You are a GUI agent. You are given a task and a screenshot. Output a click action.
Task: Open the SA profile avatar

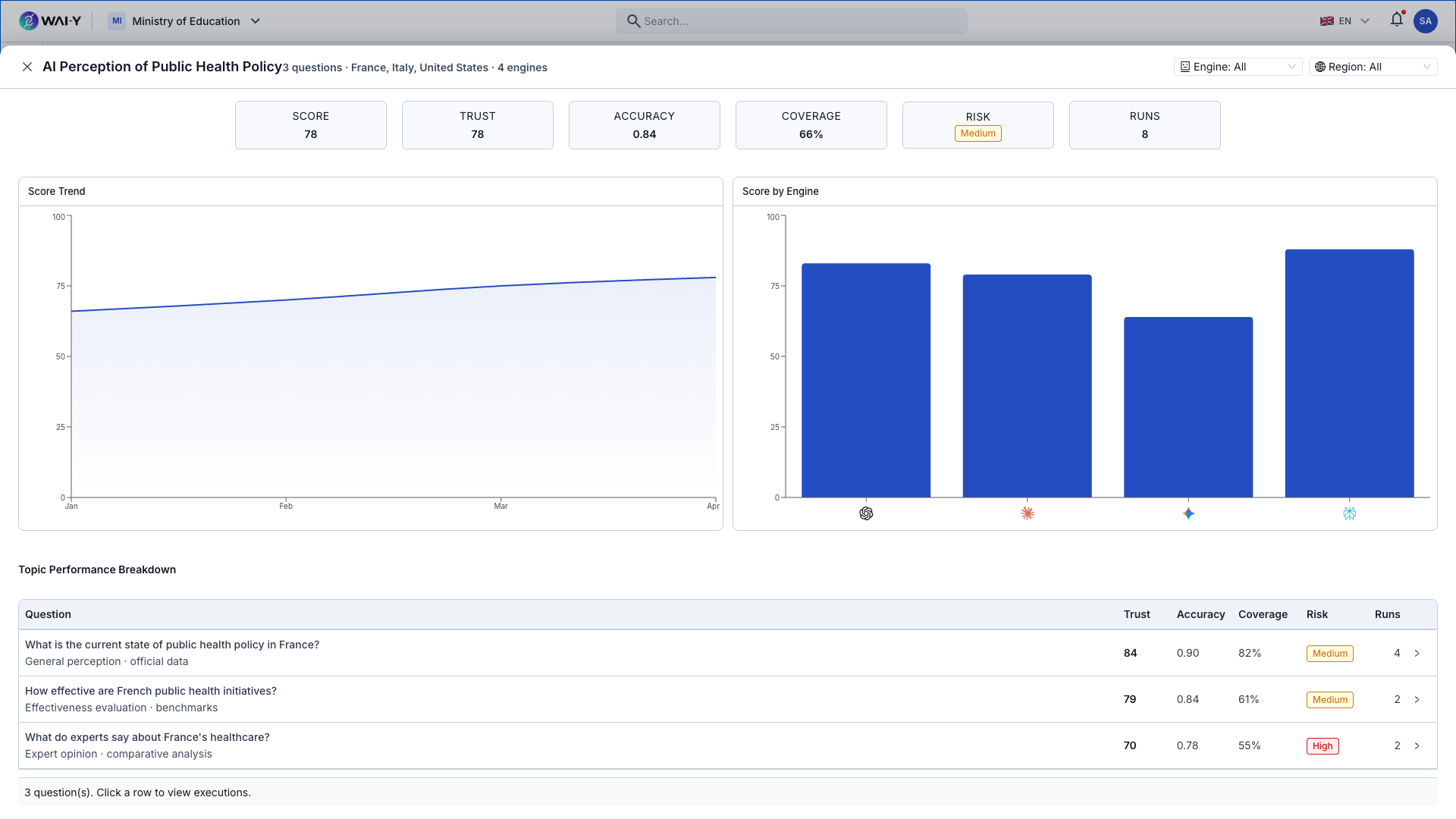(x=1426, y=20)
